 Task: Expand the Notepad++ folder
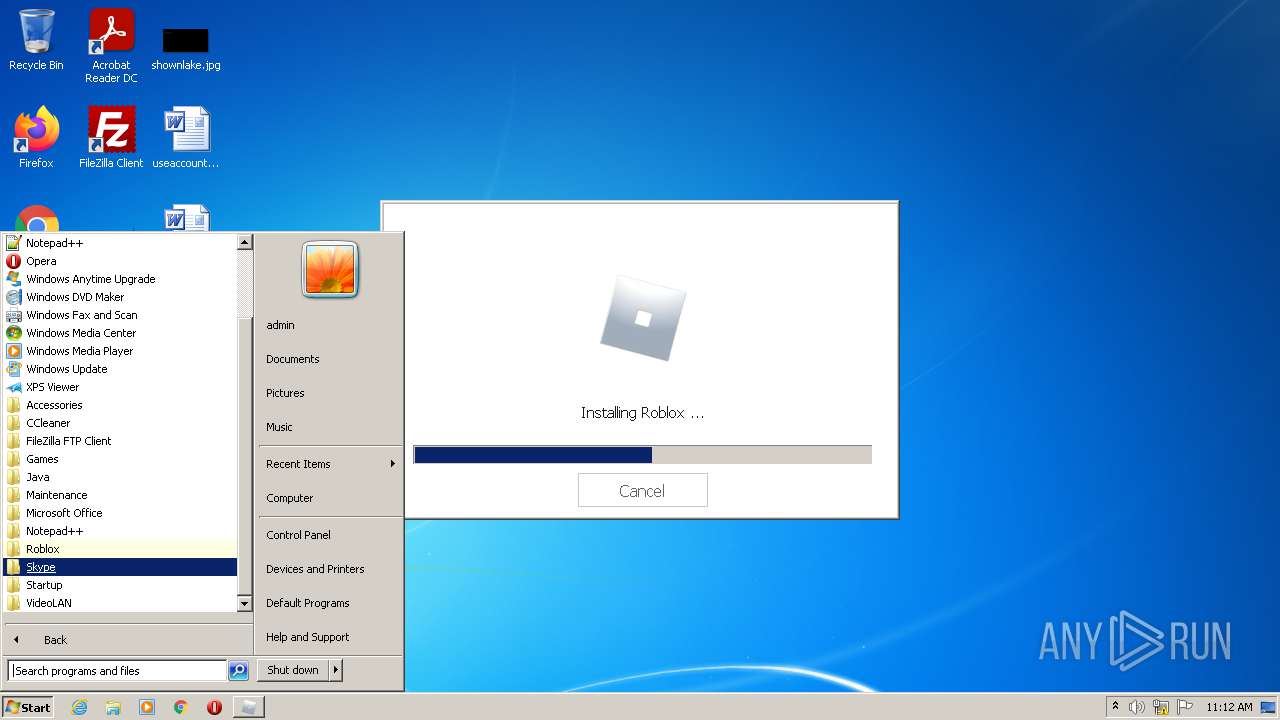(x=120, y=531)
